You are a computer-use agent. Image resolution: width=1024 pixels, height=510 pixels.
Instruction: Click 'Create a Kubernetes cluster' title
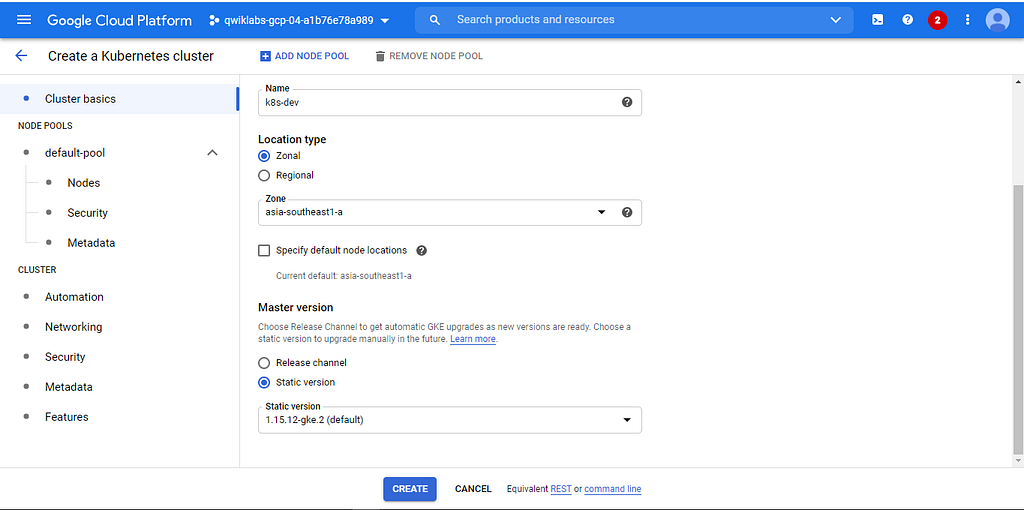point(131,56)
